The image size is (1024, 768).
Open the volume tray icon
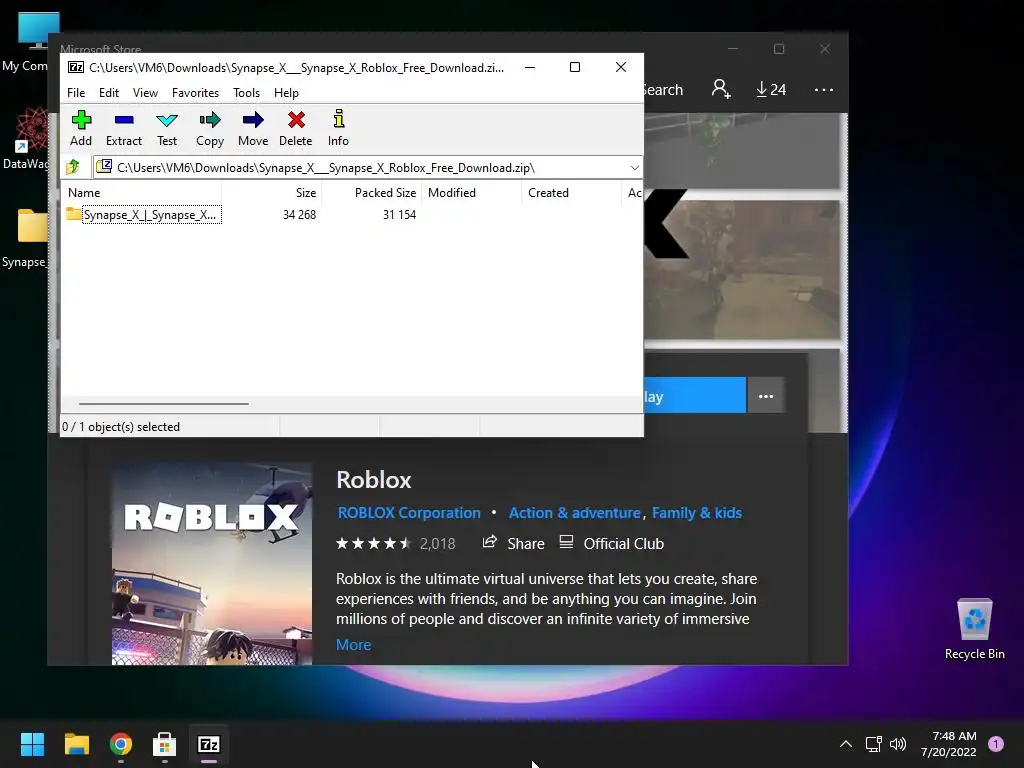click(898, 744)
